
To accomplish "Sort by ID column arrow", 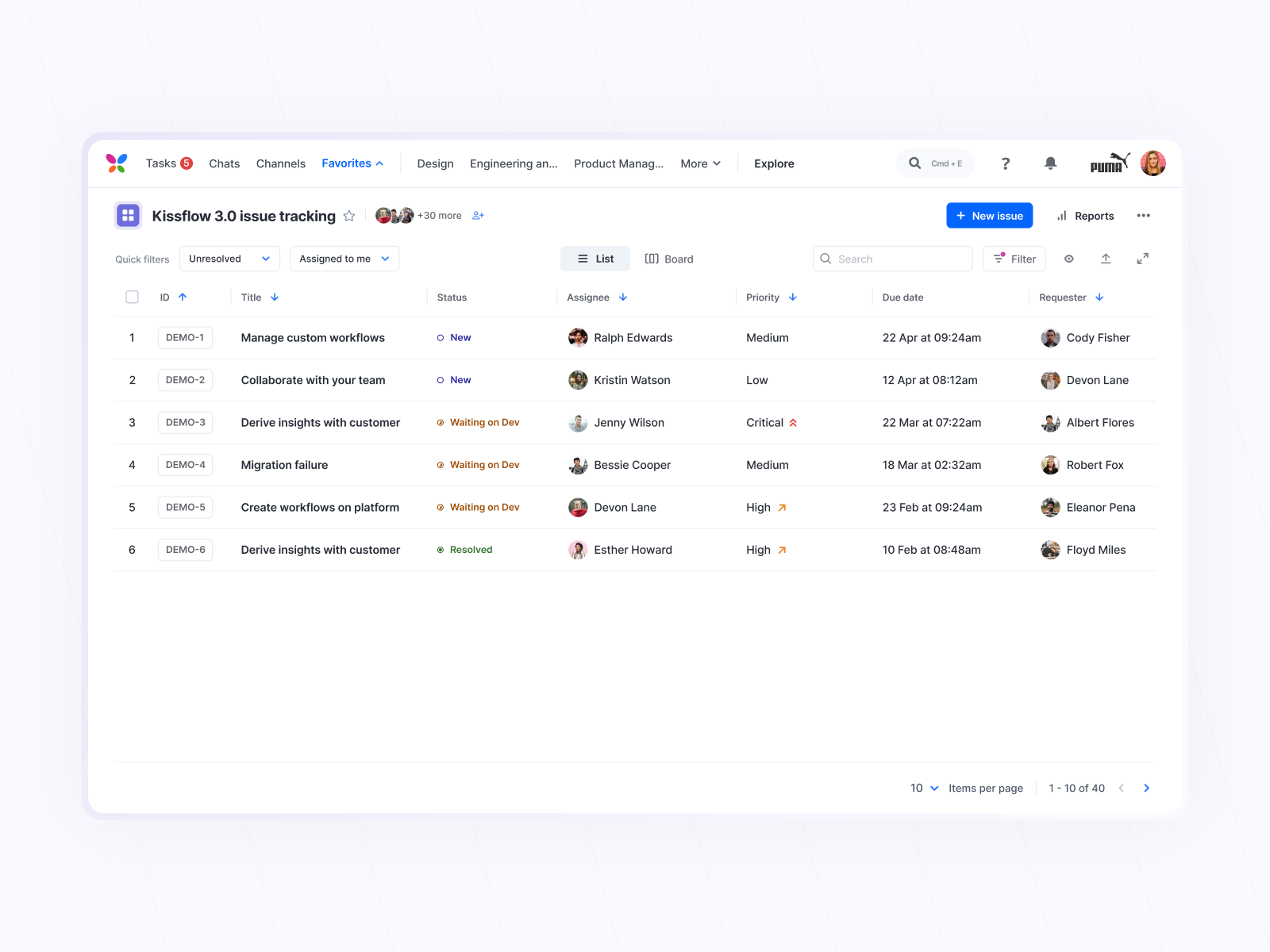I will [x=183, y=297].
